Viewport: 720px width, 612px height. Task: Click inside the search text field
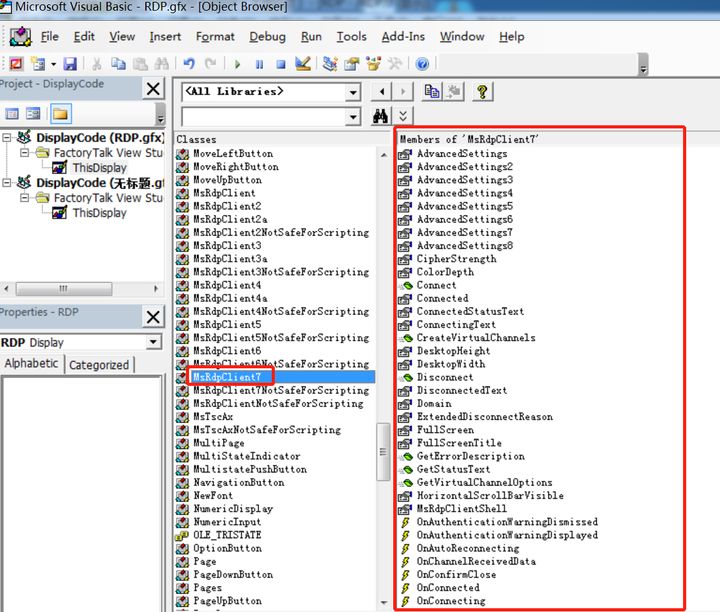click(264, 117)
